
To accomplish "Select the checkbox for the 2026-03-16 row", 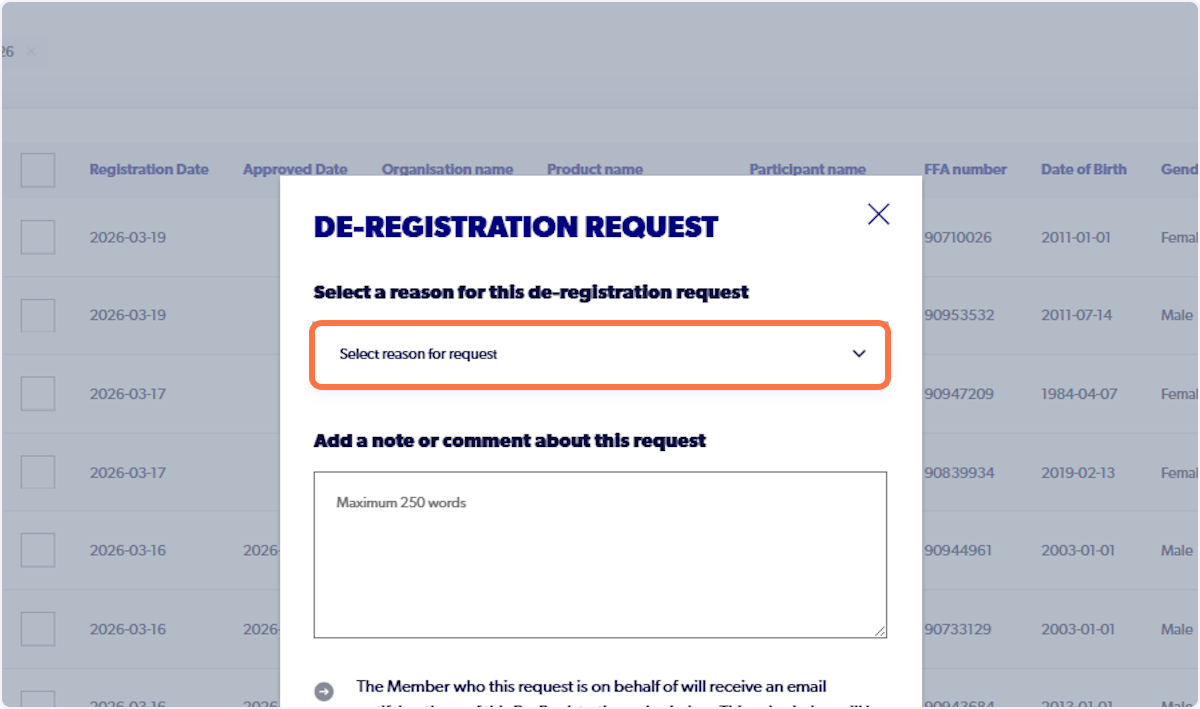I will click(x=37, y=550).
